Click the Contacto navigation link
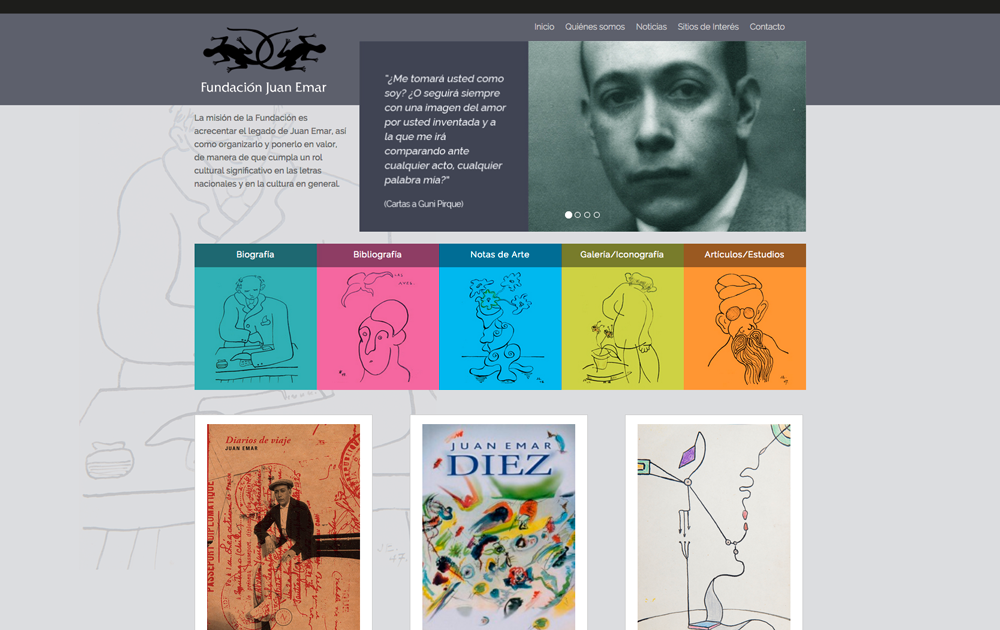 tap(767, 27)
